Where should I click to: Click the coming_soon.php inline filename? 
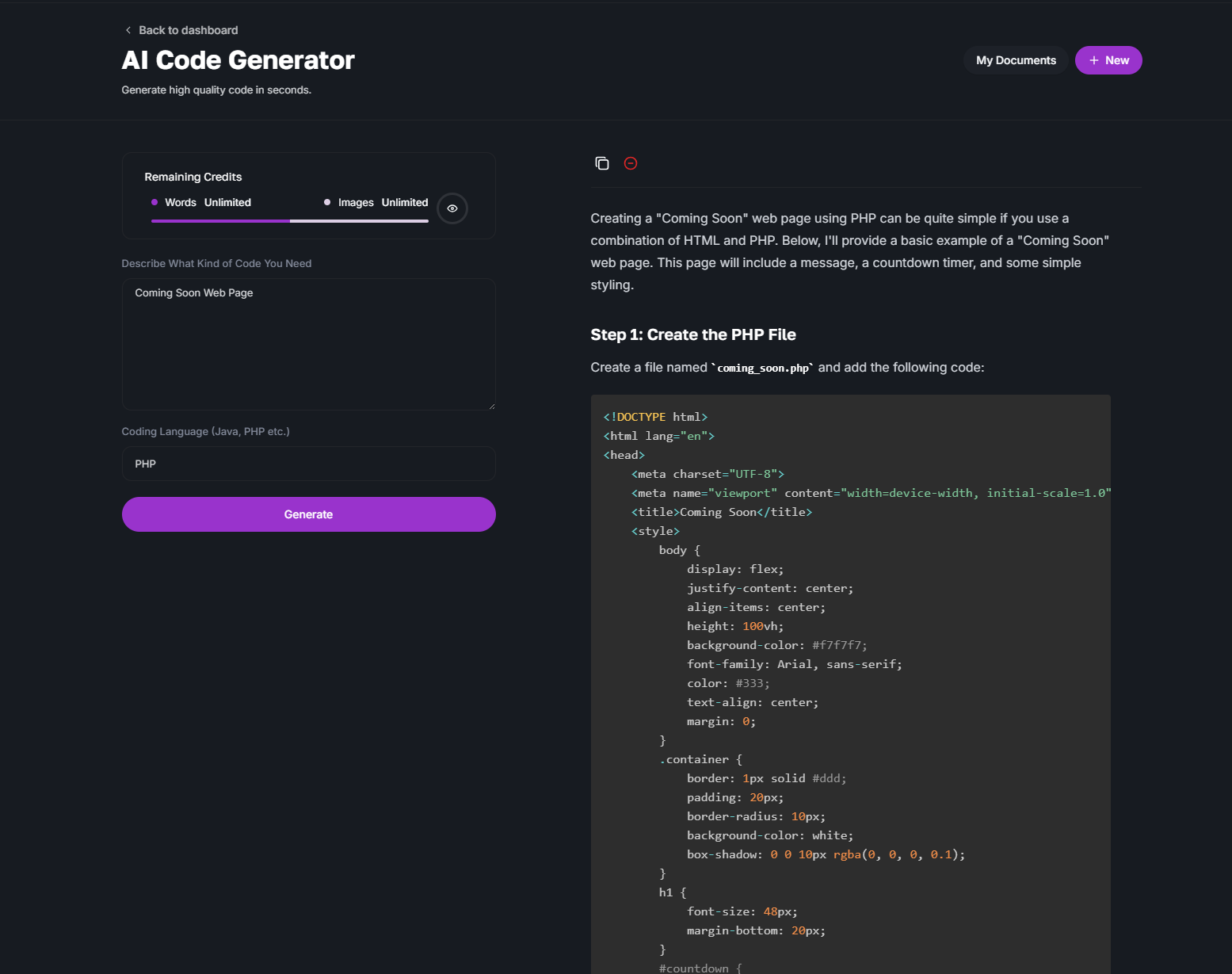click(763, 368)
